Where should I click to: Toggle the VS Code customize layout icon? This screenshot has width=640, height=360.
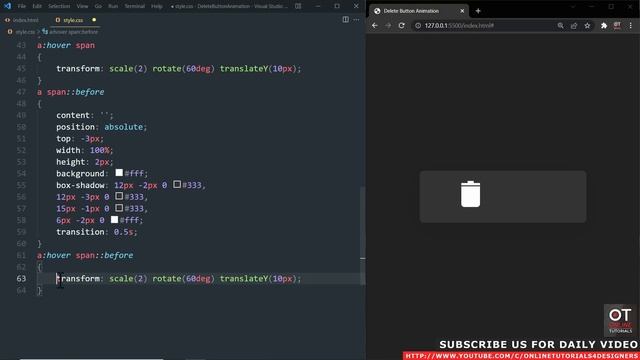tap(298, 6)
